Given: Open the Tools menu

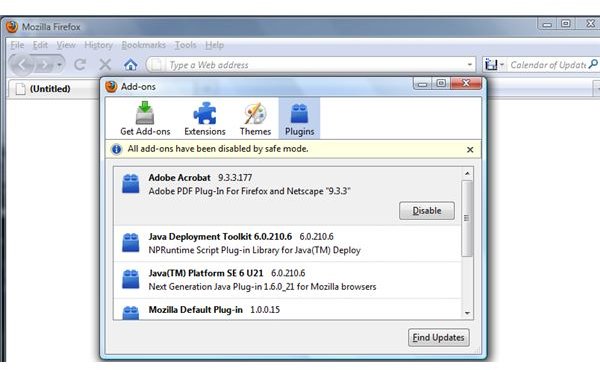Looking at the screenshot, I should click(185, 45).
